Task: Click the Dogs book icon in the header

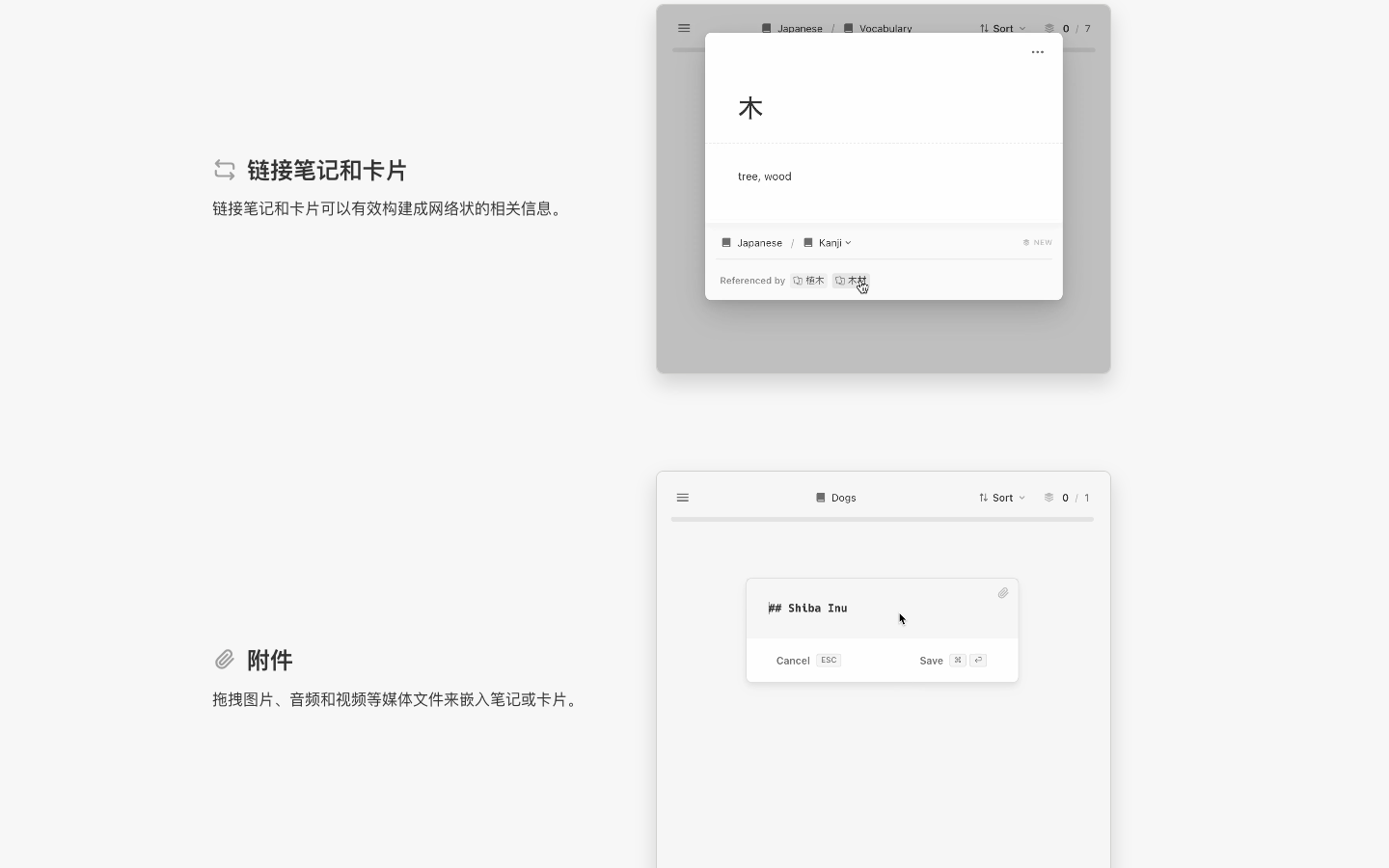Action: 821,499
